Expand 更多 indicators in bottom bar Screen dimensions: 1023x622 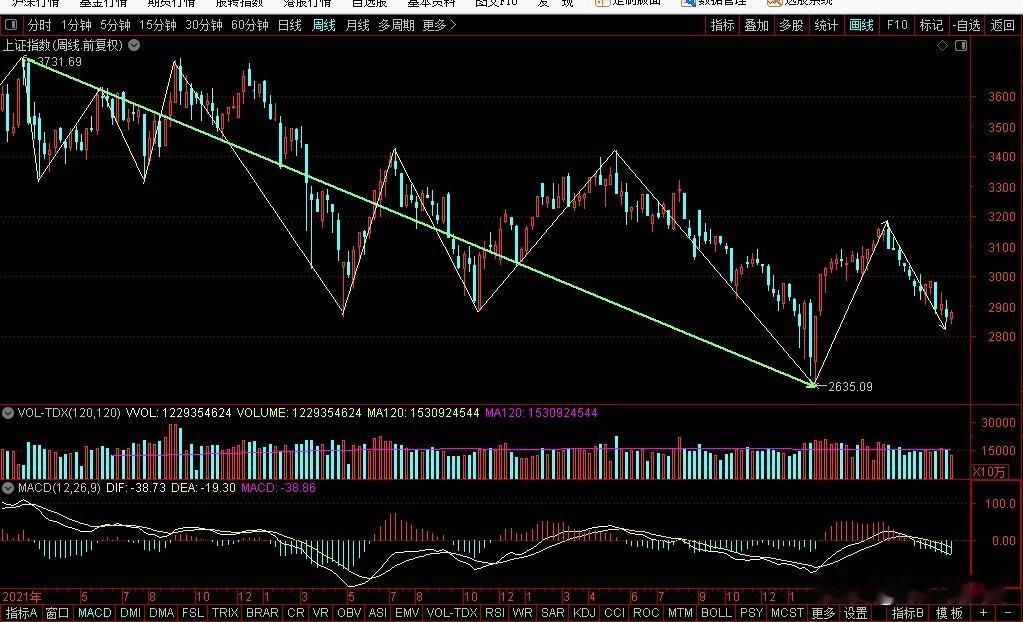click(x=823, y=613)
